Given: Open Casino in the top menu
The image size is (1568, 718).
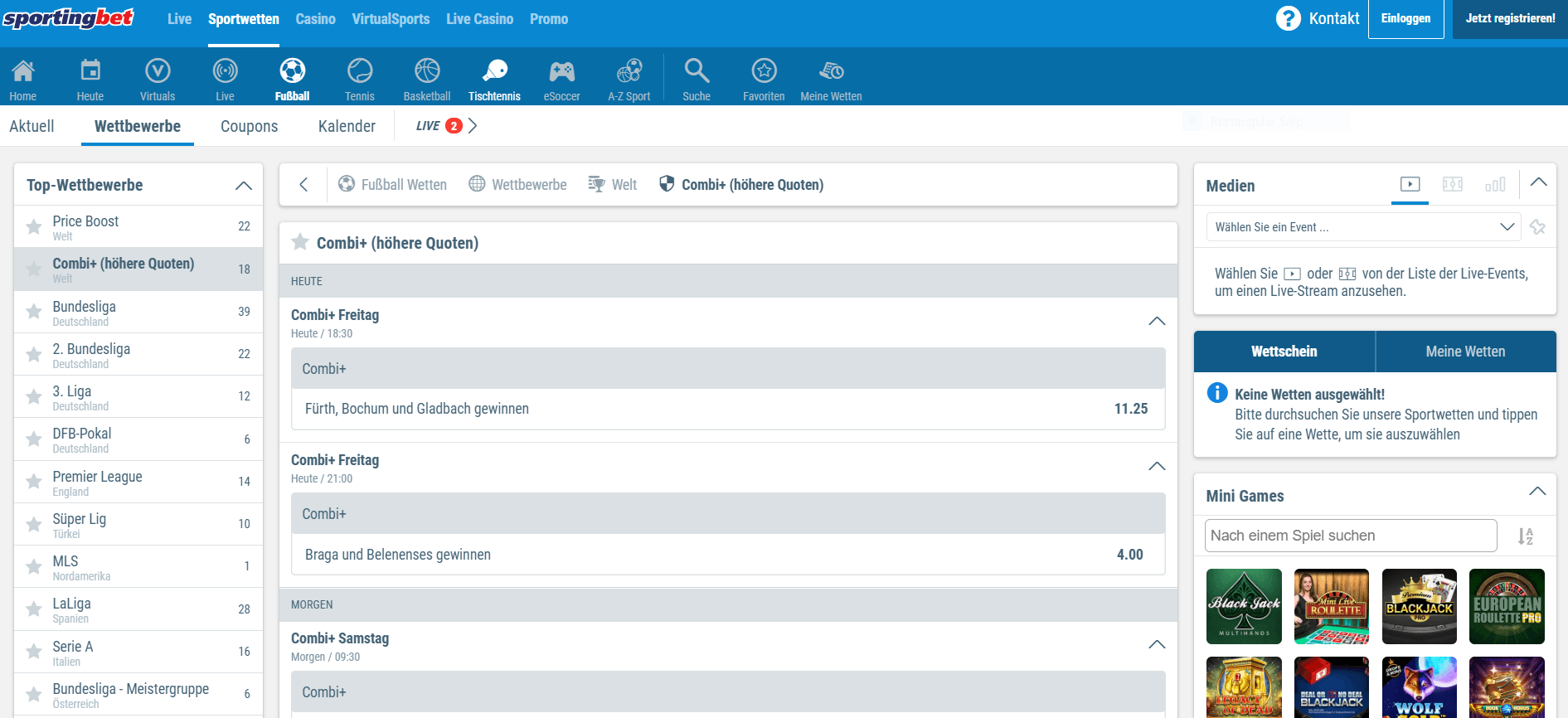Looking at the screenshot, I should pos(316,19).
